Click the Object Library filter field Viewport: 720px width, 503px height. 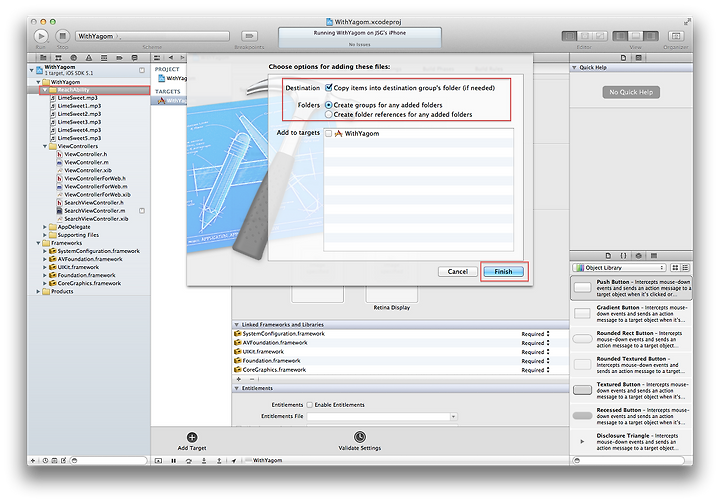628,460
